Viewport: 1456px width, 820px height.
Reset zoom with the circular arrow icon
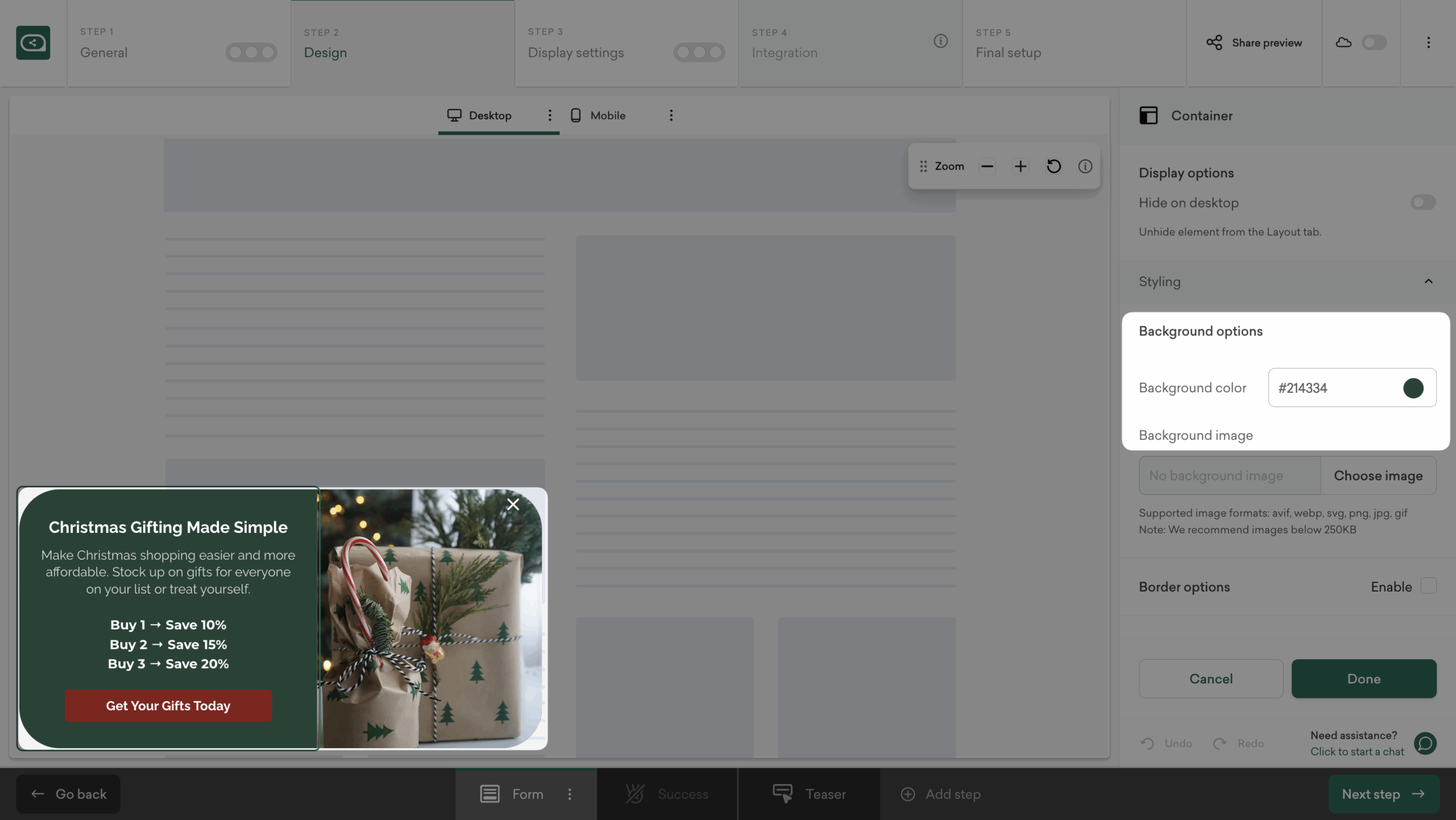[1053, 166]
